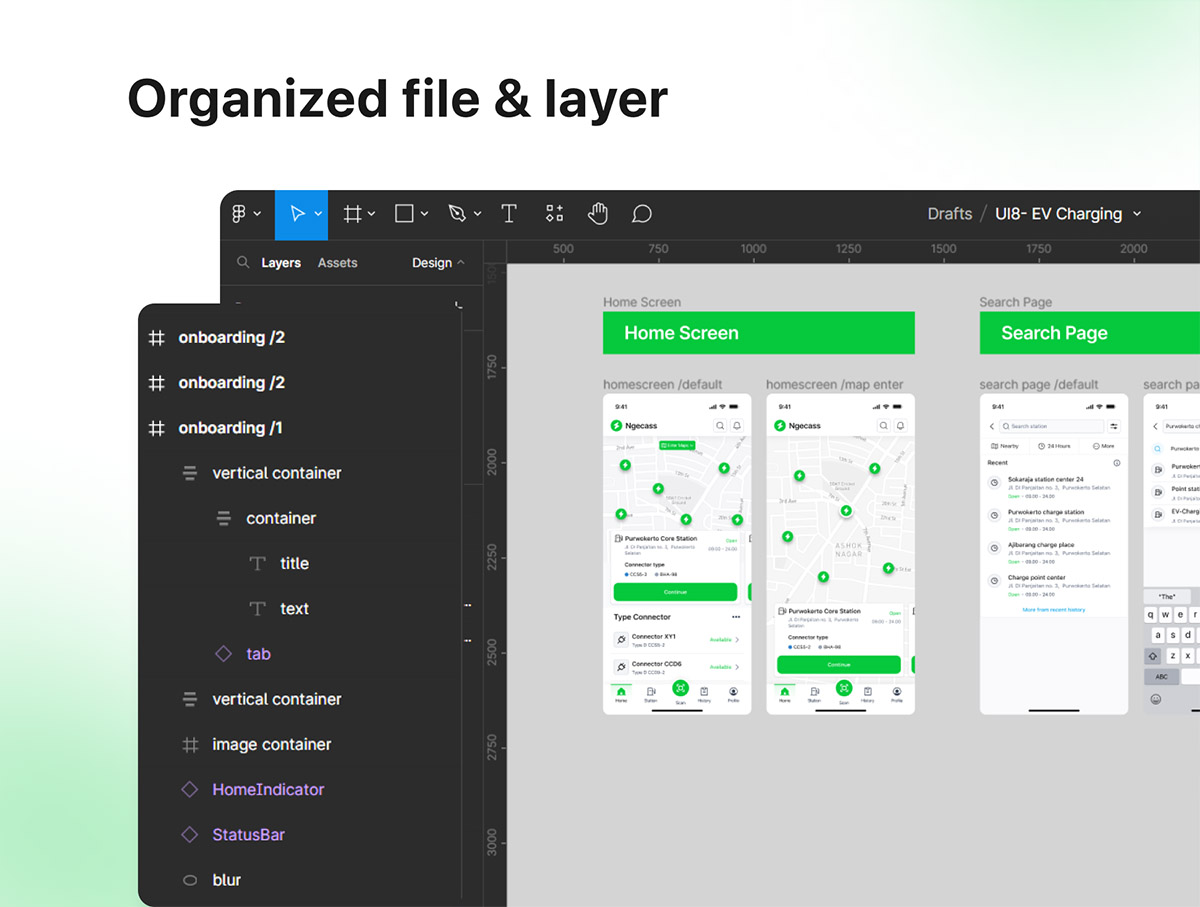
Task: Open the UI8- EV Charging file dropdown
Action: click(x=1067, y=214)
